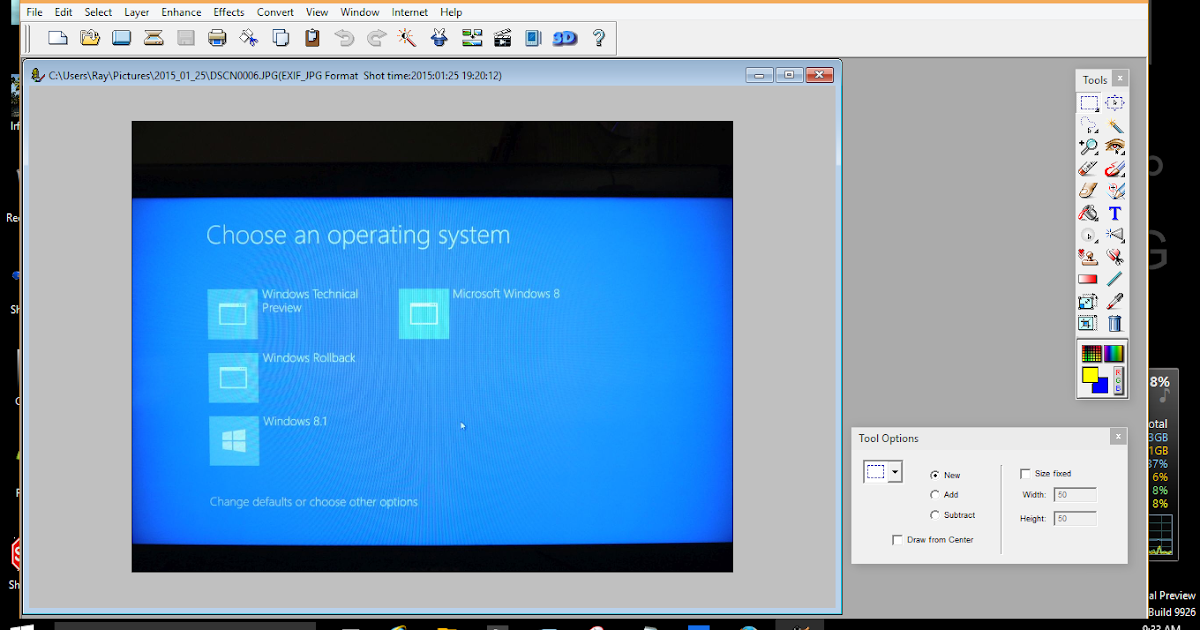Screen dimensions: 1200x630
Task: Click the yellow foreground color swatch
Action: pyautogui.click(x=1089, y=375)
